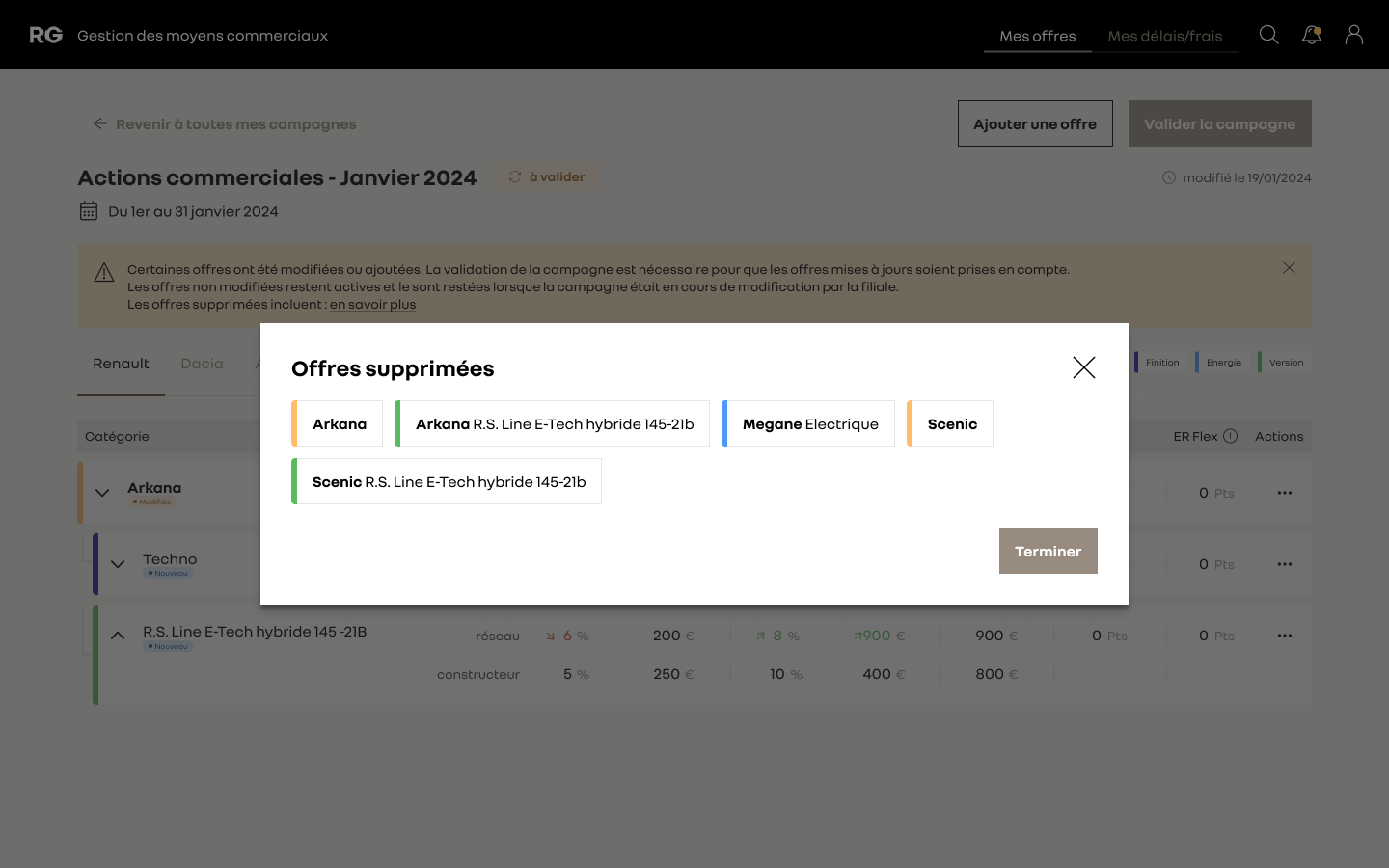Open actions menu for Arkana row
This screenshot has width=1389, height=868.
[x=1285, y=493]
